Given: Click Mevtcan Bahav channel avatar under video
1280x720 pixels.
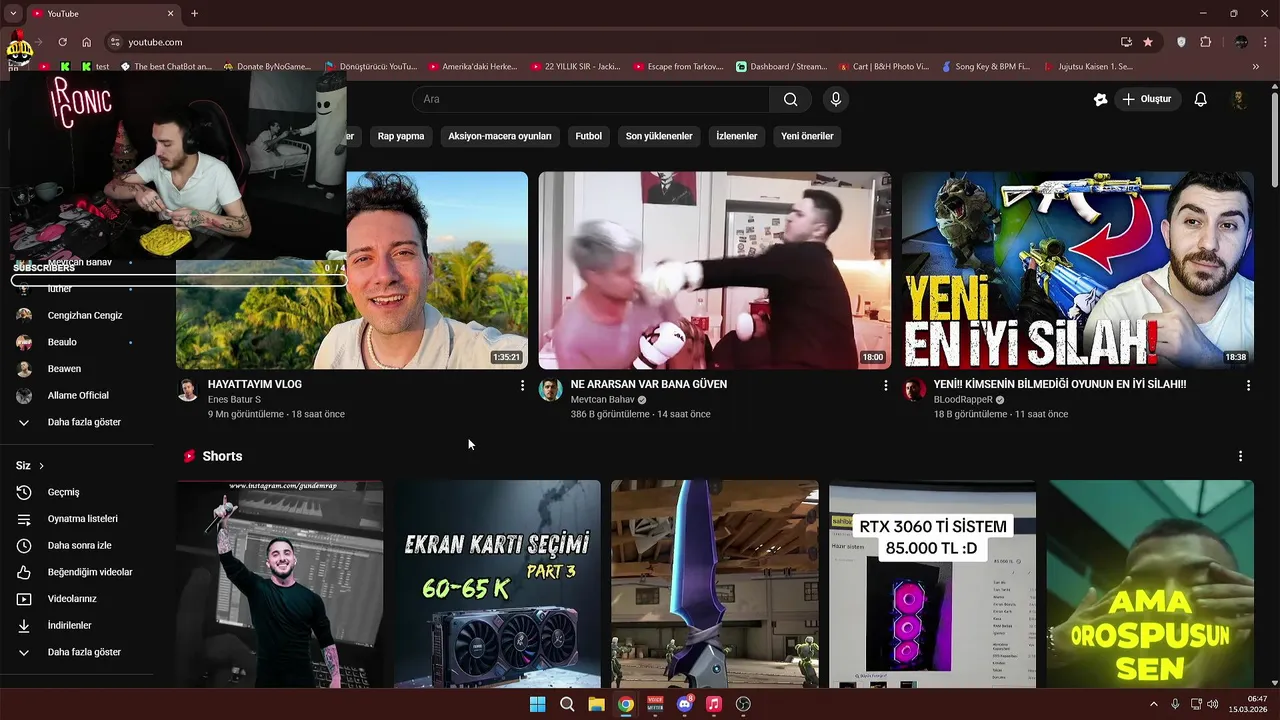Looking at the screenshot, I should point(551,390).
